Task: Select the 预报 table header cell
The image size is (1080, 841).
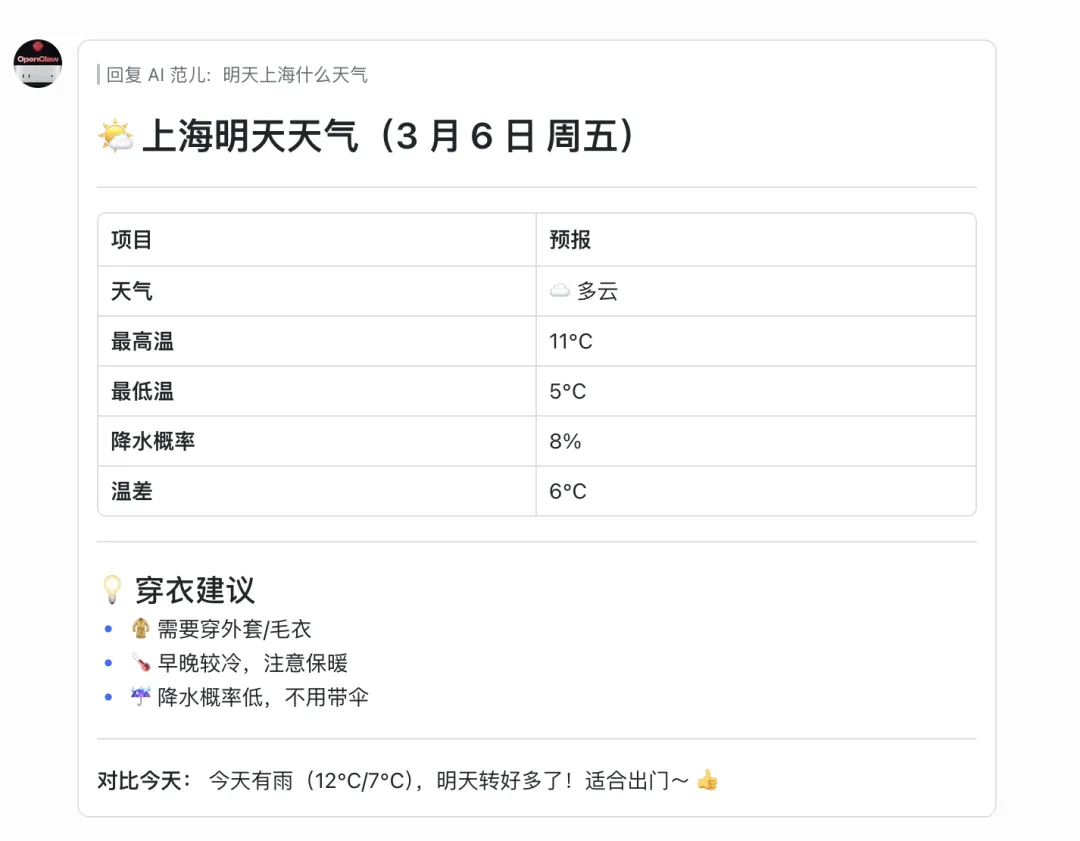Action: point(570,240)
